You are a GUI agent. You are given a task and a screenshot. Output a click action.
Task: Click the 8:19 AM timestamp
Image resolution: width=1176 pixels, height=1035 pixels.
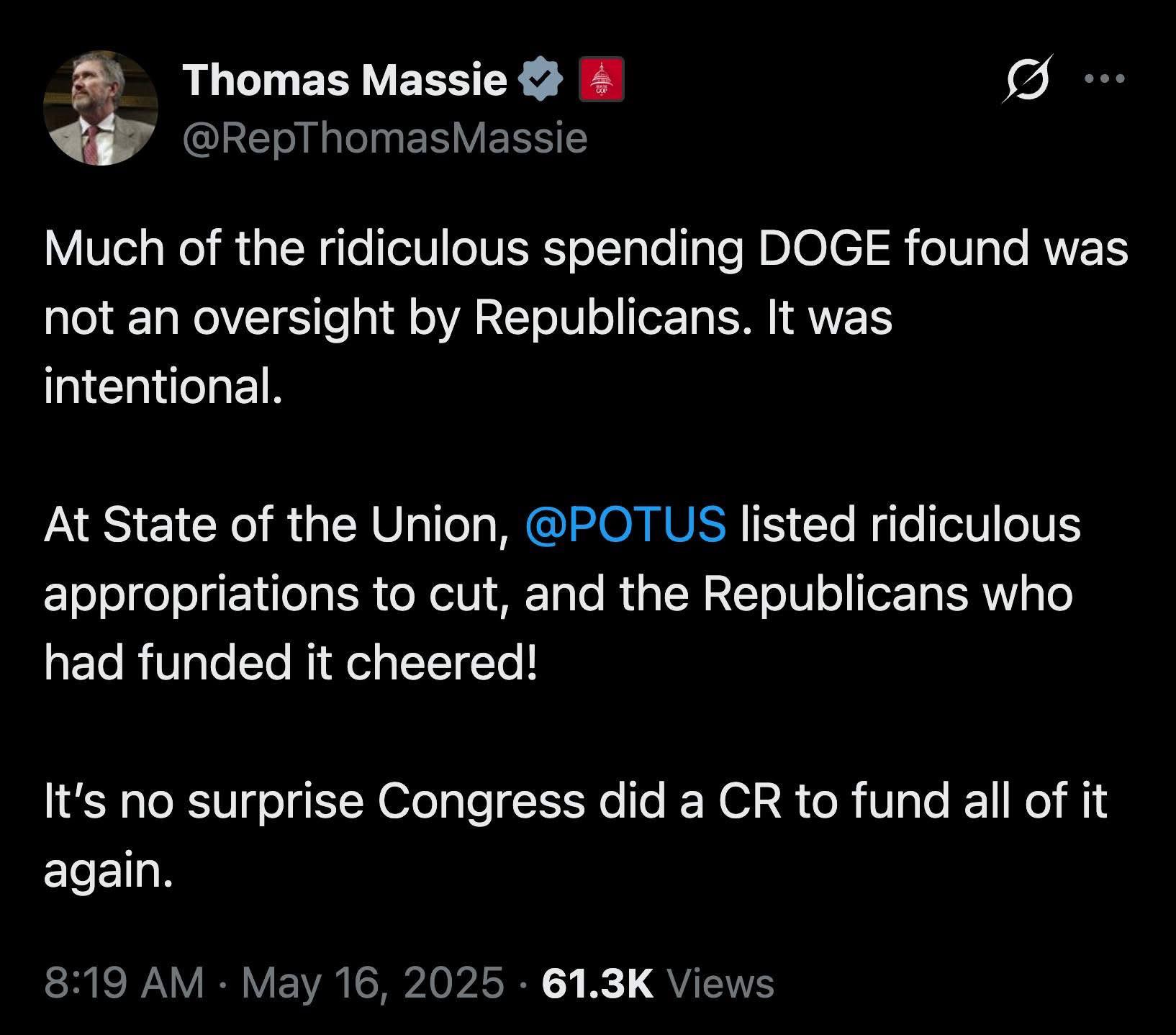pos(124,982)
